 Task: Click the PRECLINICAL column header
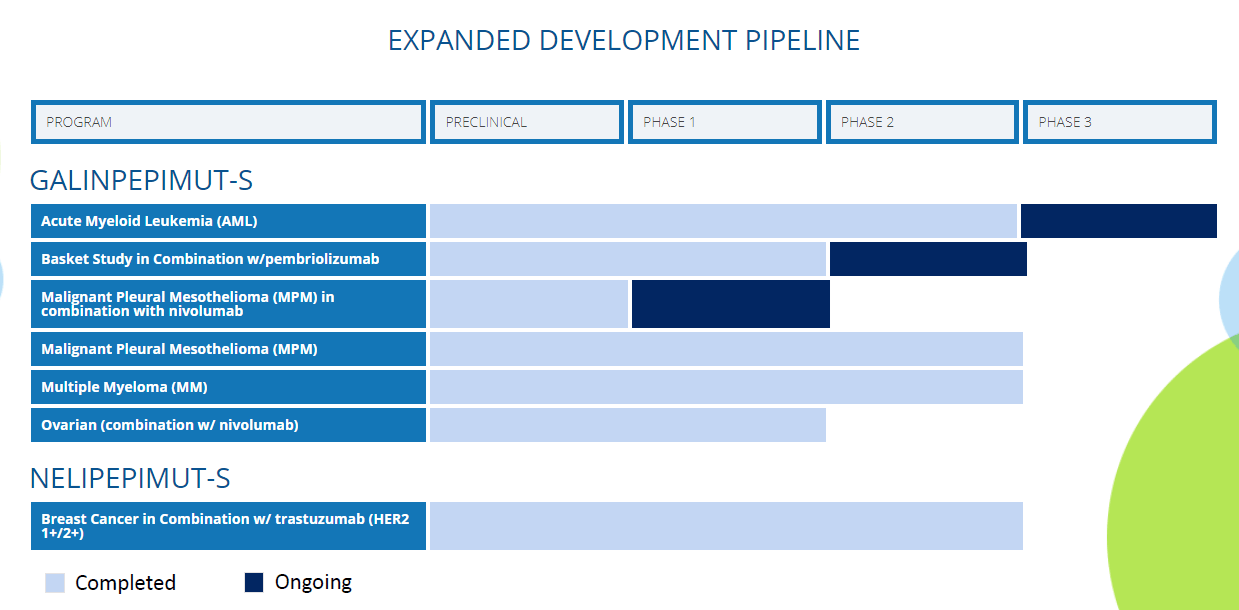click(x=526, y=122)
